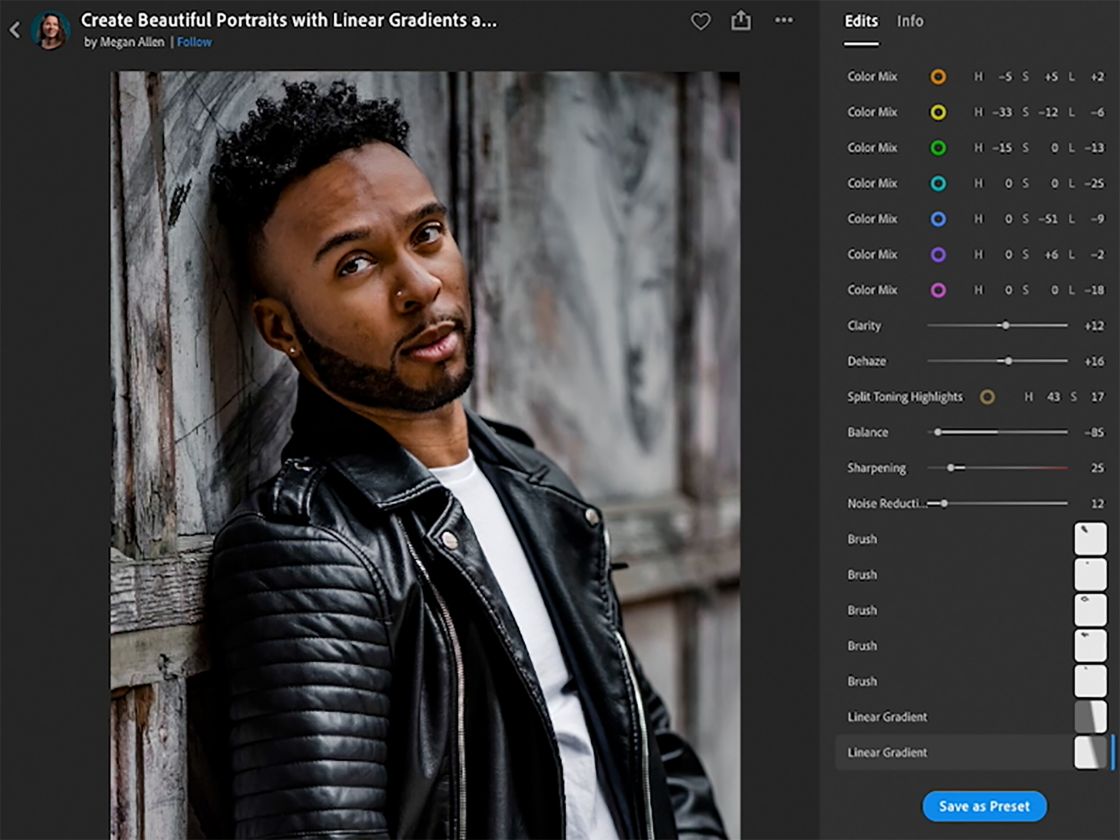Click the Balance slider handle
The width and height of the screenshot is (1120, 840).
click(x=937, y=432)
